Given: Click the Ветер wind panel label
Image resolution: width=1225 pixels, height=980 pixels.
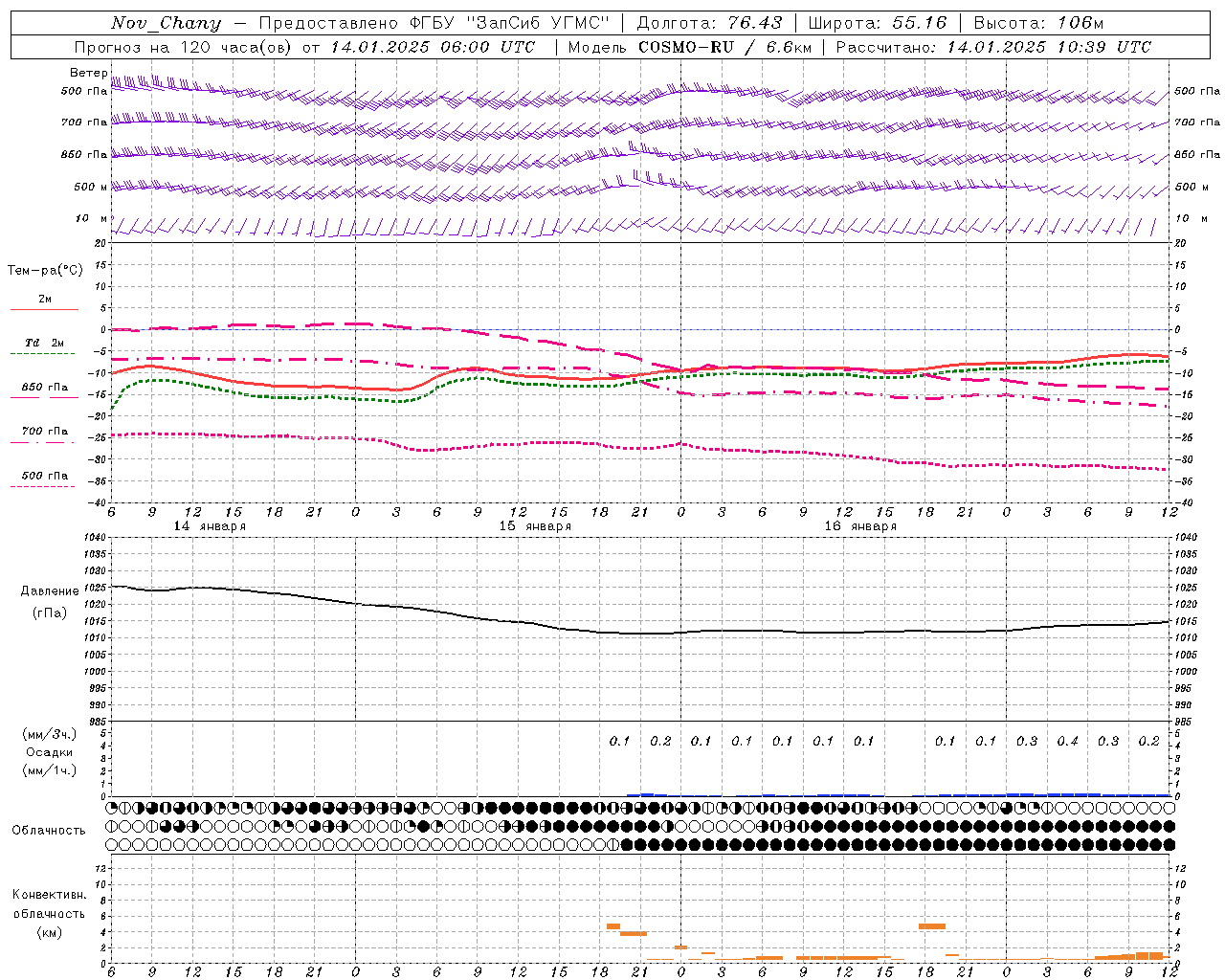Looking at the screenshot, I should pos(88,73).
